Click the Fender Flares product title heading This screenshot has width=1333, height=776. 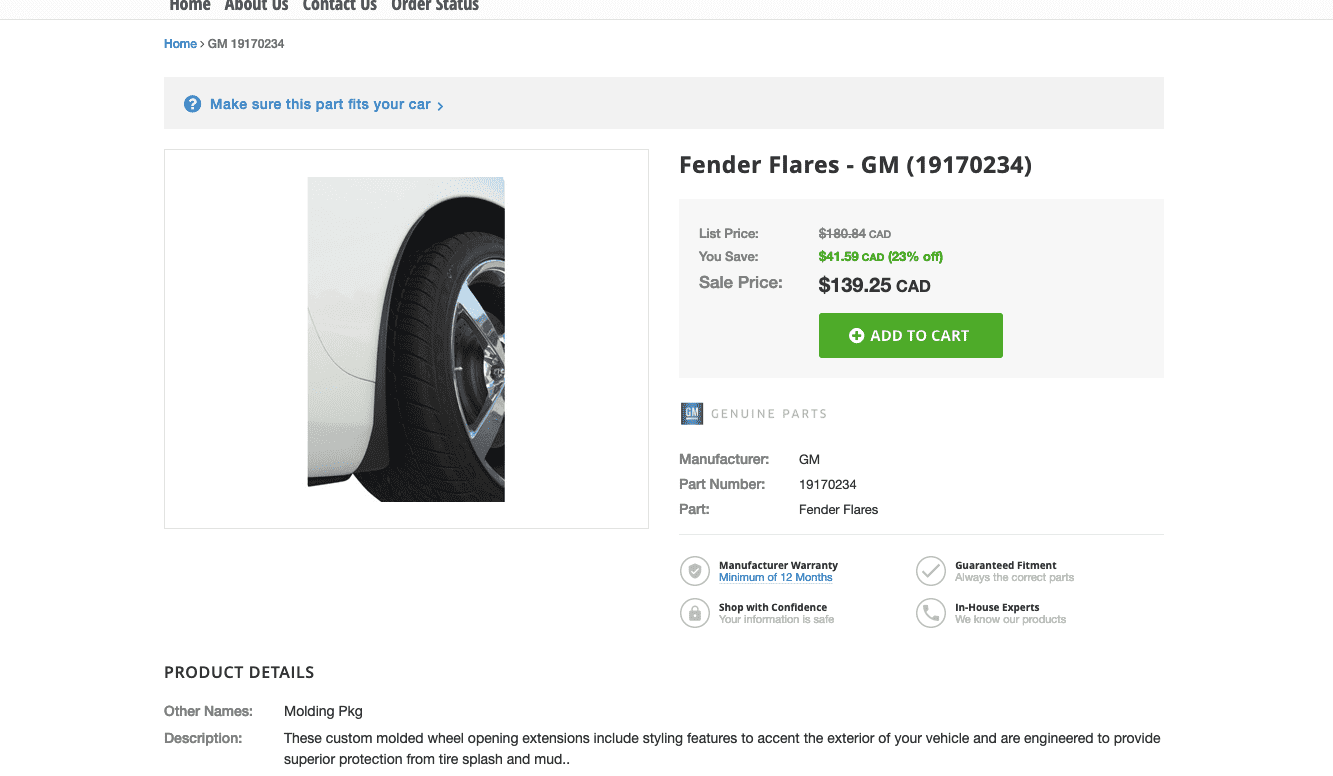click(855, 165)
